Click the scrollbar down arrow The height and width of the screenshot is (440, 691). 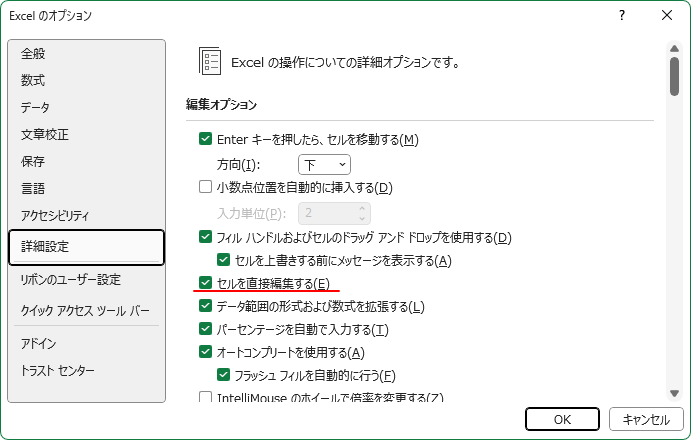click(x=674, y=393)
